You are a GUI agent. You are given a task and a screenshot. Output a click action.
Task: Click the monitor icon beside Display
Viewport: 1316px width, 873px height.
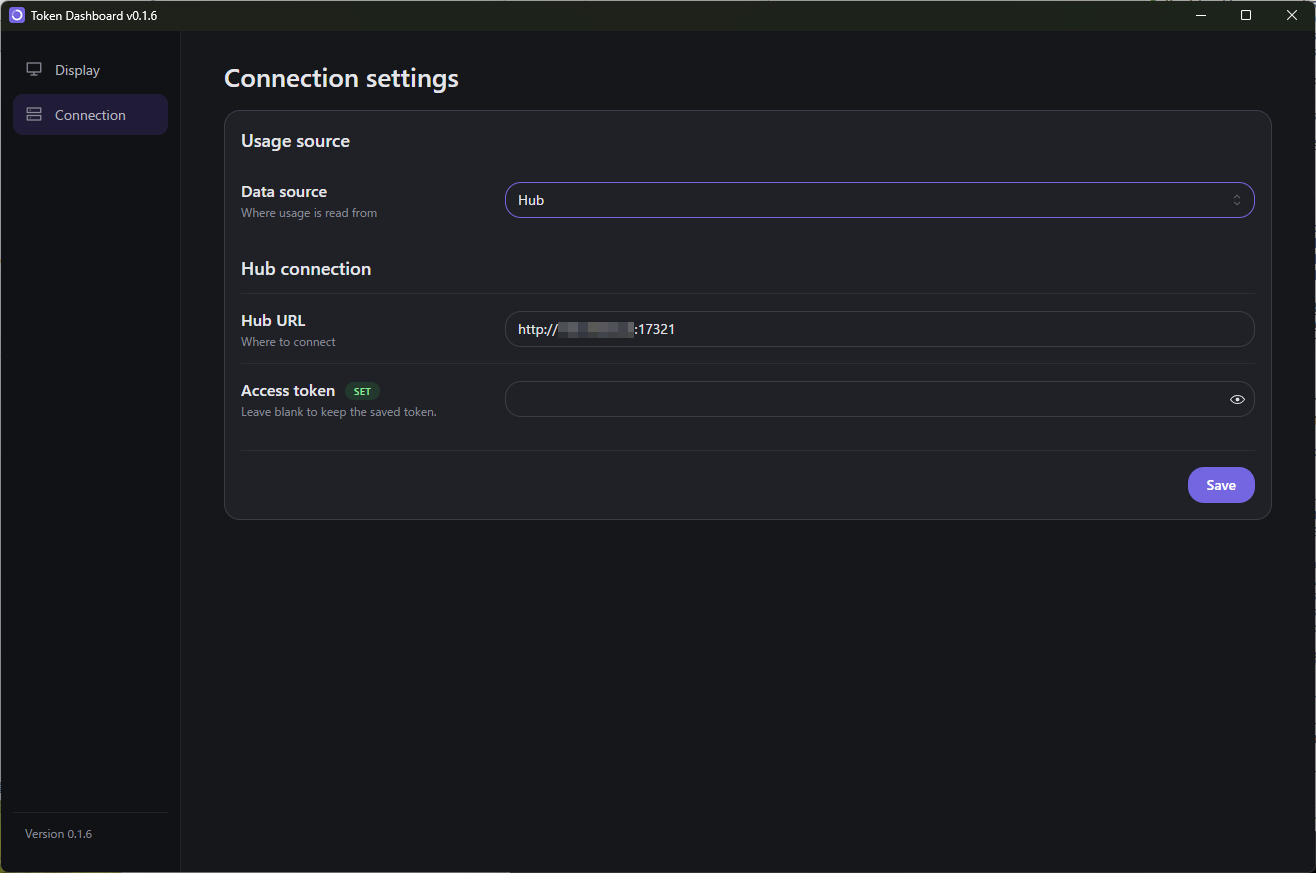pos(34,70)
